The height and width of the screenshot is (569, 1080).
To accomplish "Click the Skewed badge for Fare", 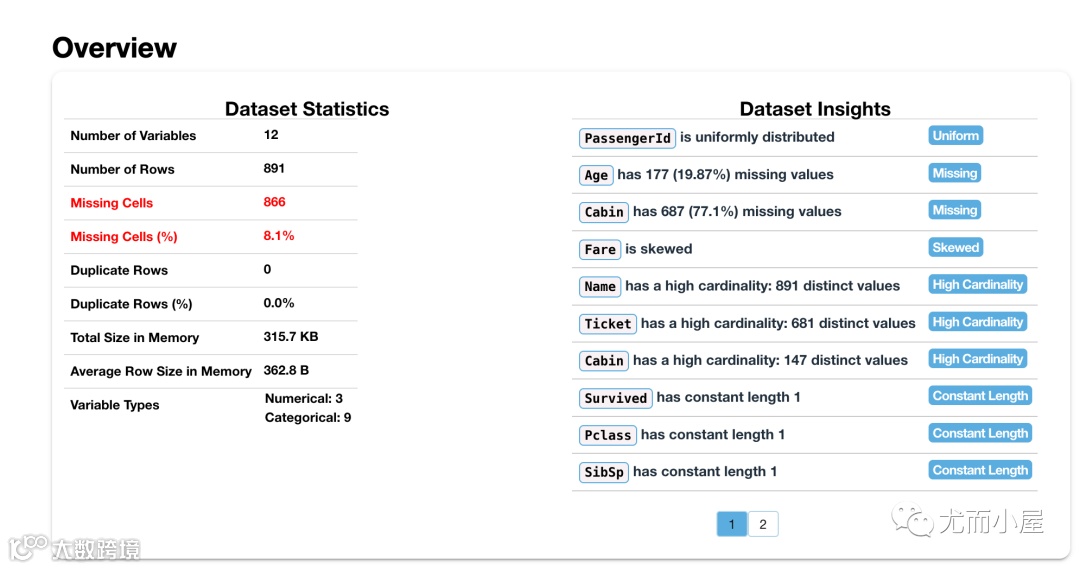I will [x=956, y=247].
